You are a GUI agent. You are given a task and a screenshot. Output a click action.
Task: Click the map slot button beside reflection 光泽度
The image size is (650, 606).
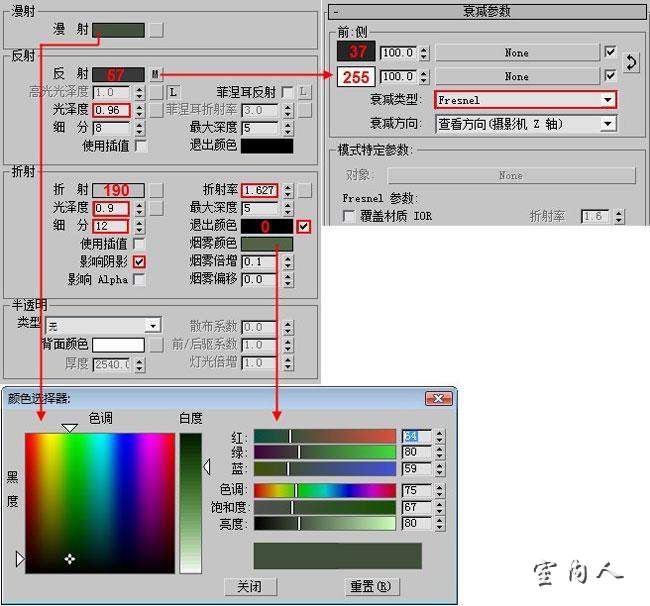pos(156,110)
